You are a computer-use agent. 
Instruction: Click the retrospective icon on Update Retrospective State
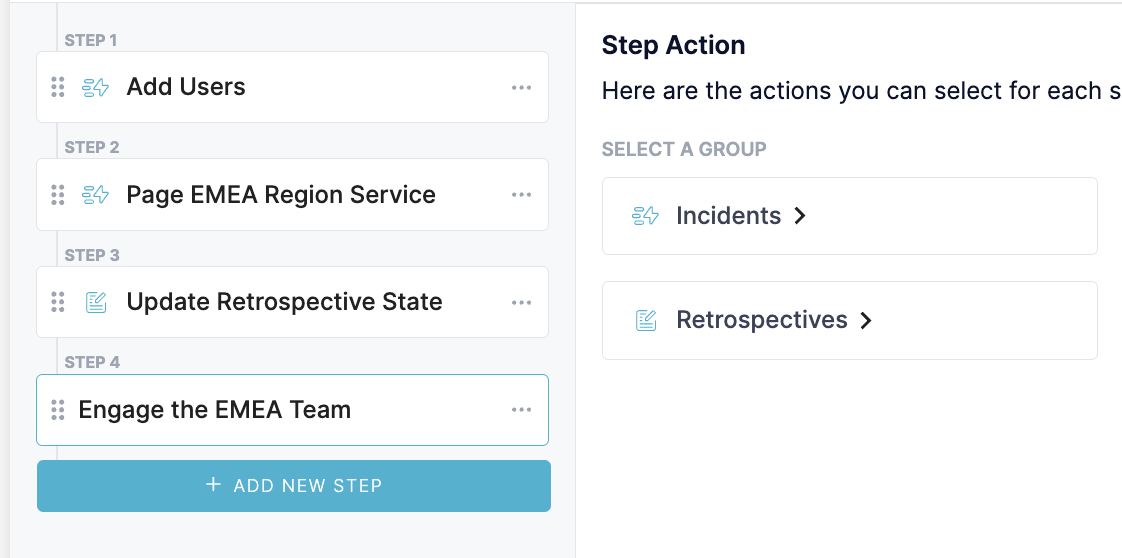pyautogui.click(x=95, y=302)
